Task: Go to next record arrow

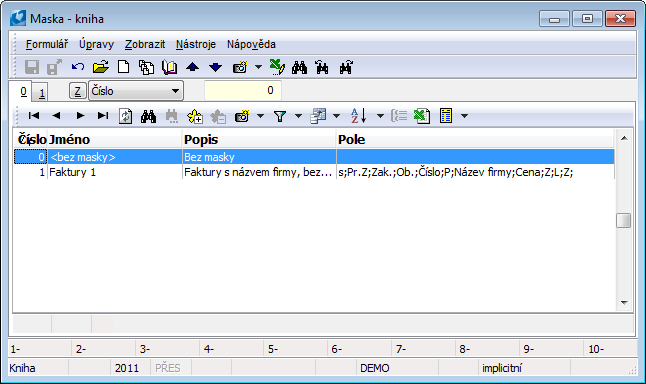Action: pyautogui.click(x=80, y=116)
